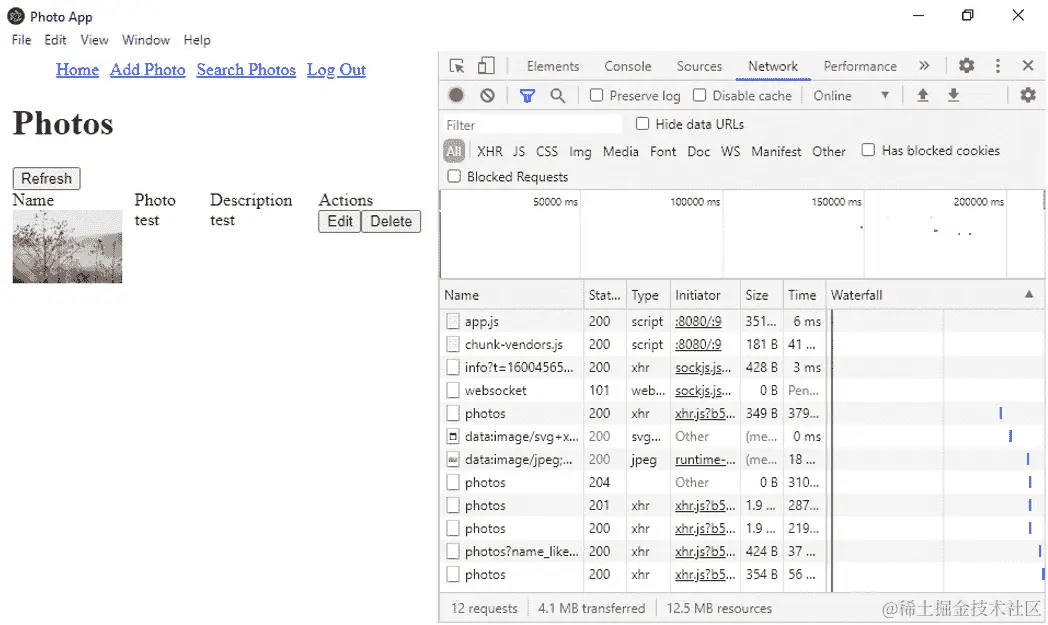1048x625 pixels.
Task: Open the Add Photo link
Action: click(x=148, y=70)
